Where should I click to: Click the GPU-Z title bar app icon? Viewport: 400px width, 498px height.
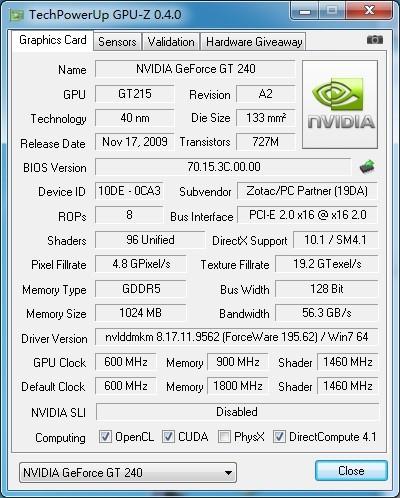click(x=17, y=15)
